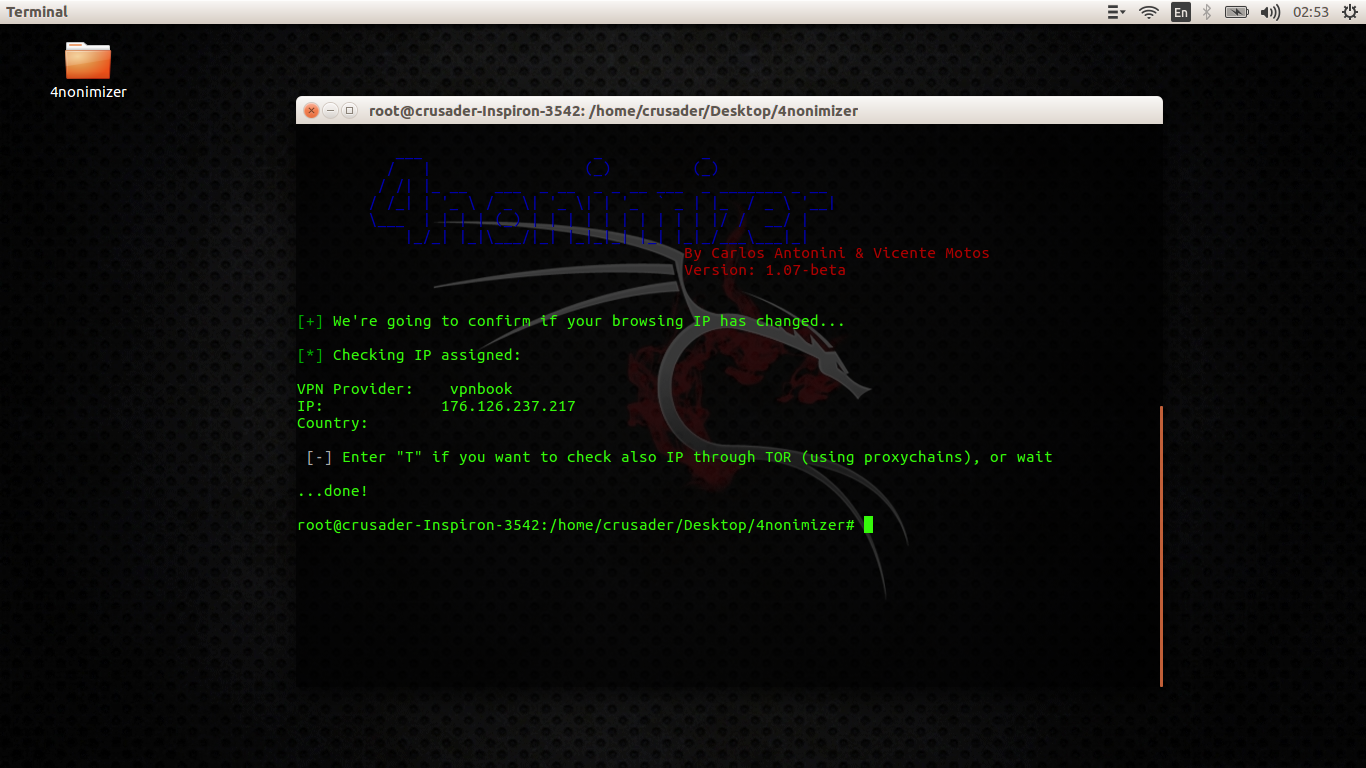Minimize the terminal window
The image size is (1366, 768).
click(x=330, y=111)
